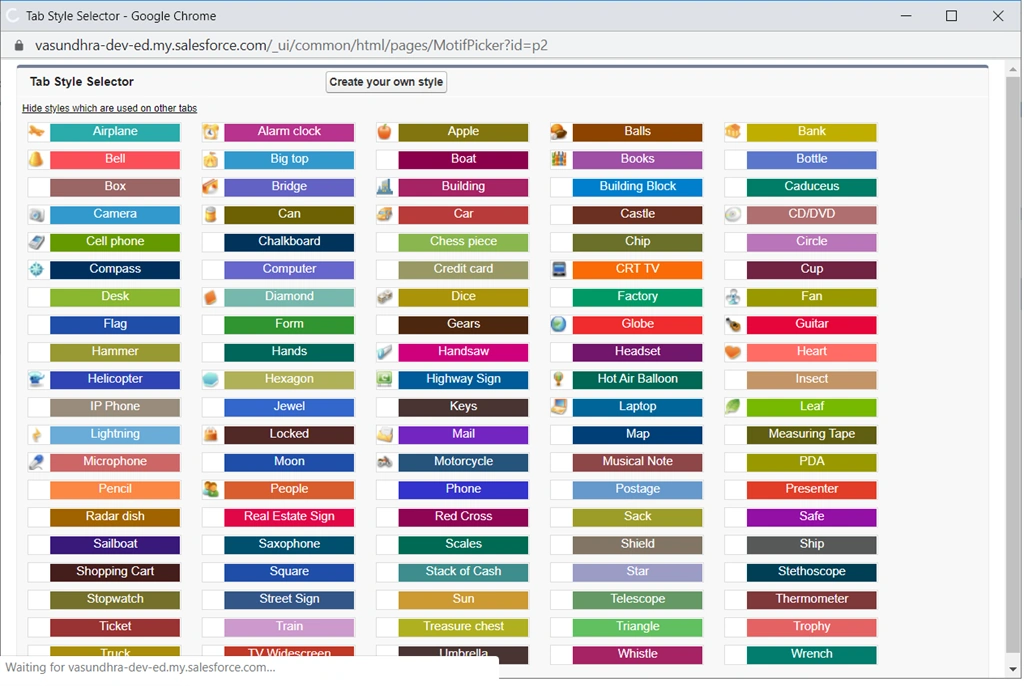Select the Chalkboard tab style
The height and width of the screenshot is (686, 1024).
point(289,242)
